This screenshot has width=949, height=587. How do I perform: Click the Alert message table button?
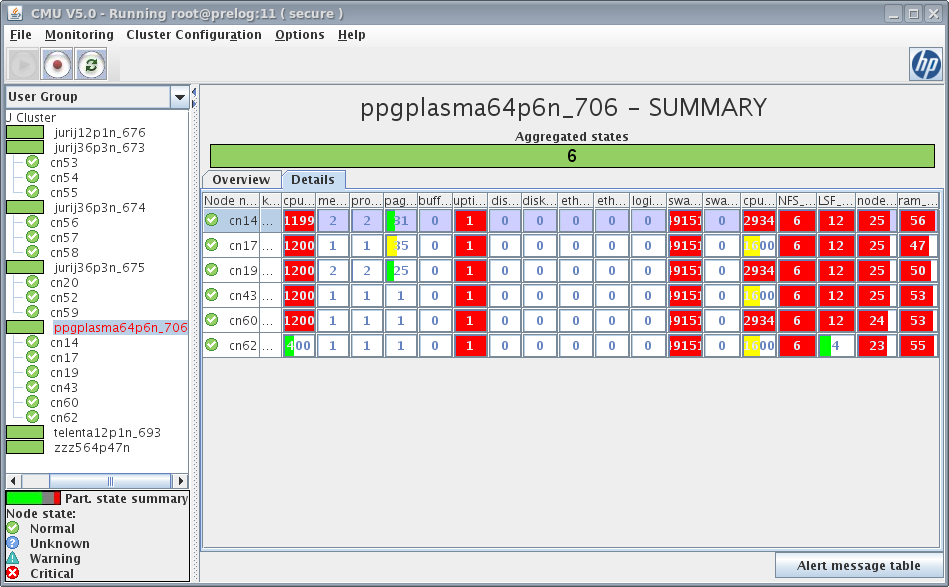pos(858,566)
